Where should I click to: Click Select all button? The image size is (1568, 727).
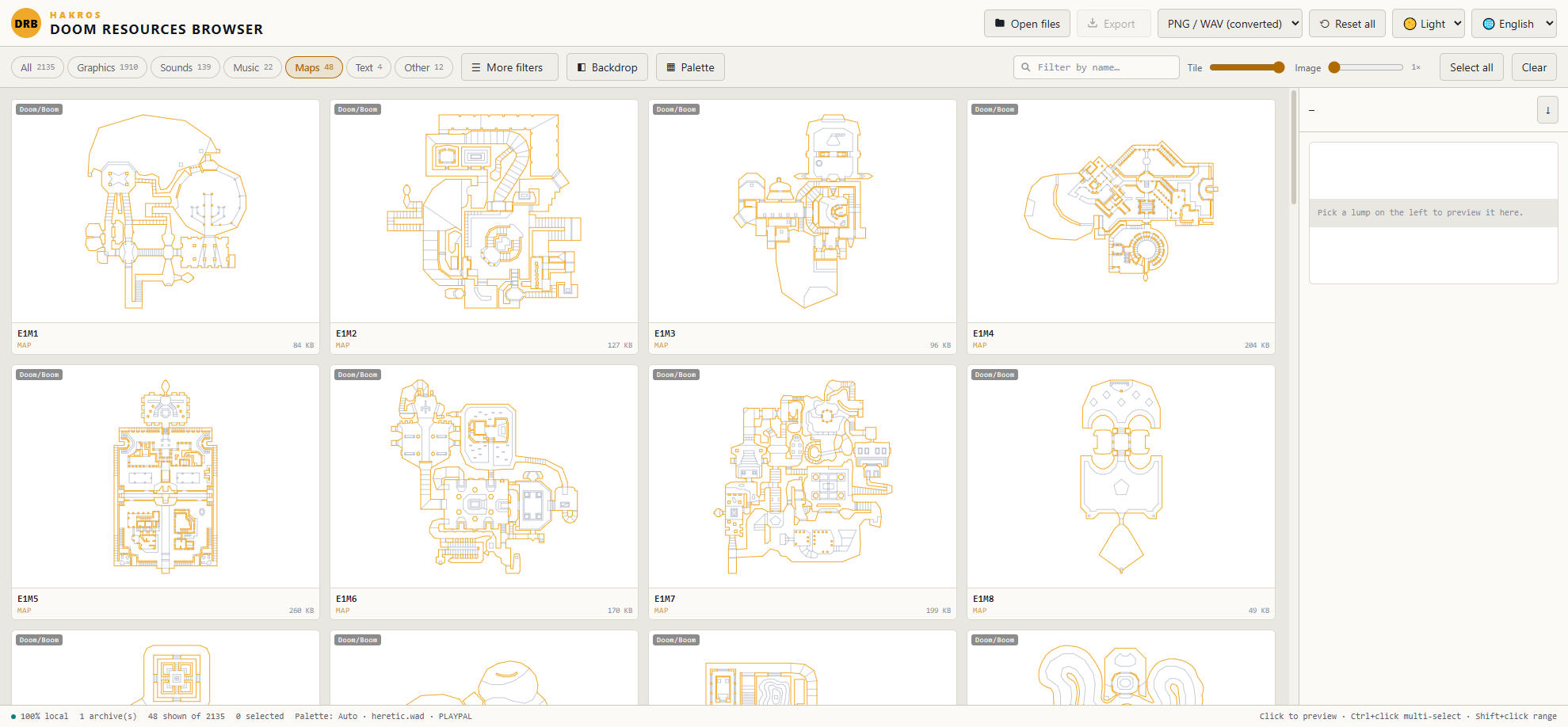tap(1471, 67)
